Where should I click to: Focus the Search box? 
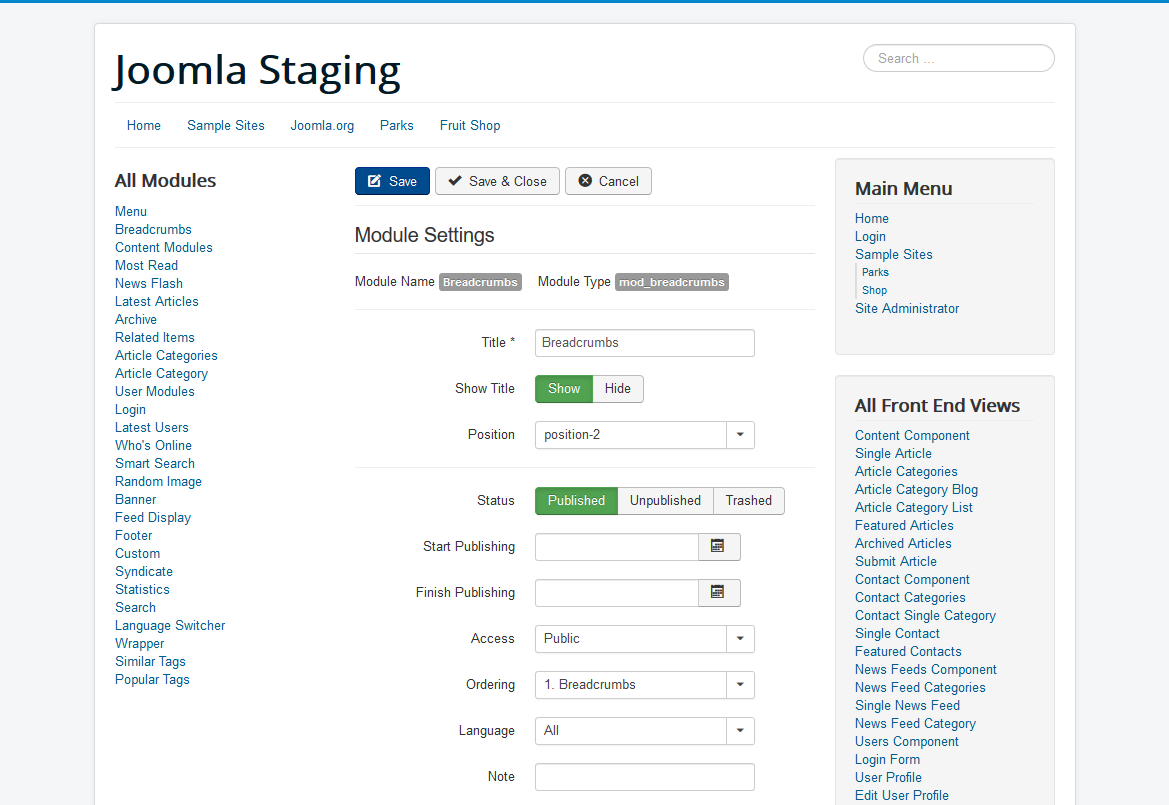[x=959, y=58]
